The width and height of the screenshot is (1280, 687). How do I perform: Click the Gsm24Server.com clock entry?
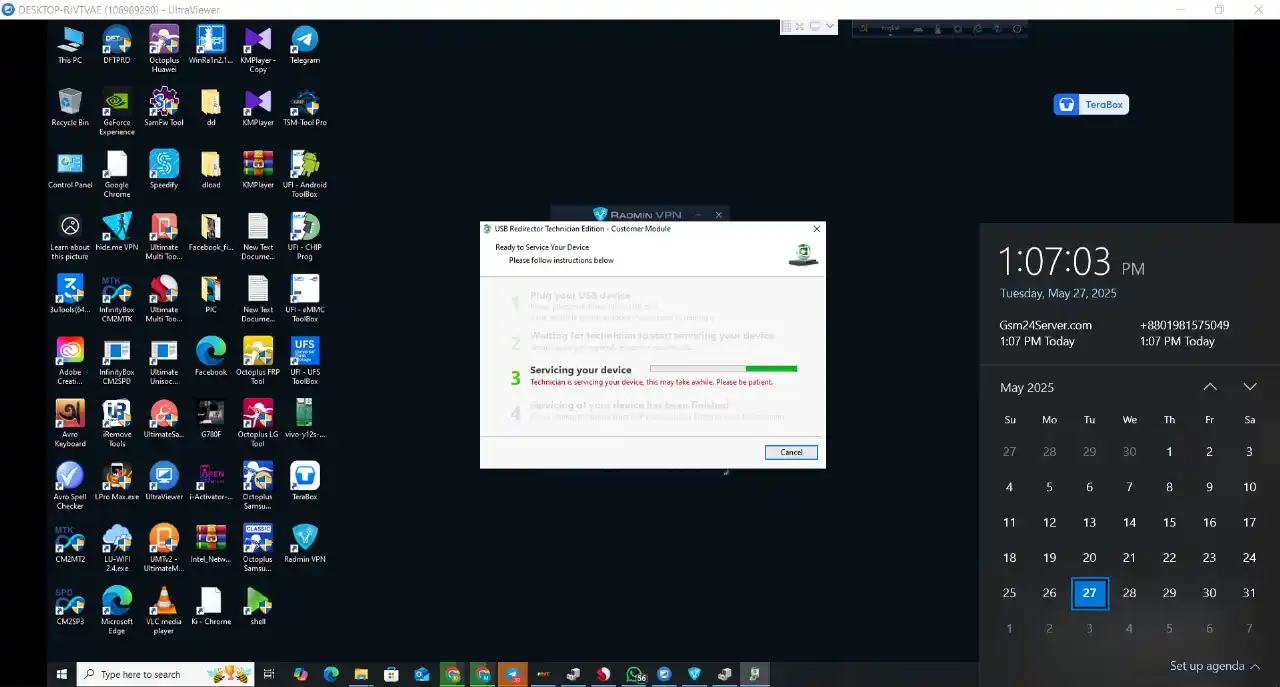tap(1046, 333)
